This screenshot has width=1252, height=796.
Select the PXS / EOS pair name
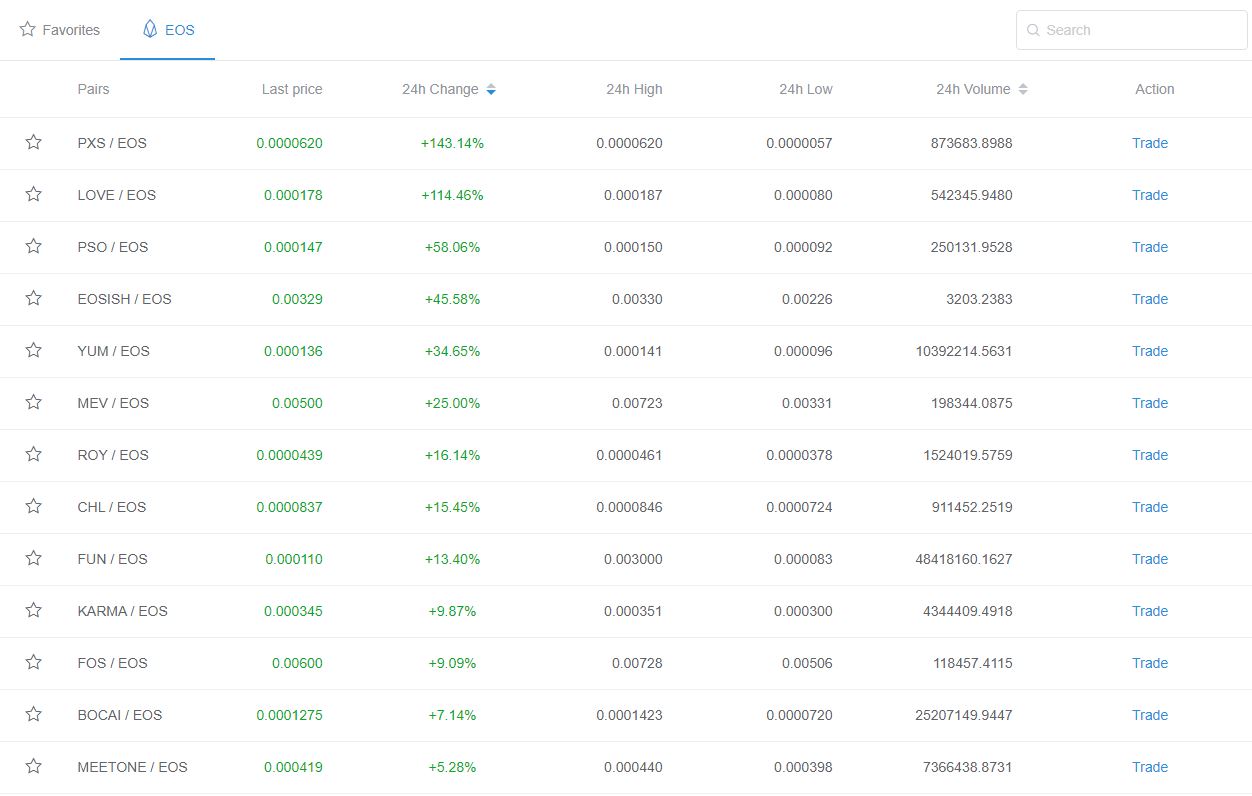[112, 143]
